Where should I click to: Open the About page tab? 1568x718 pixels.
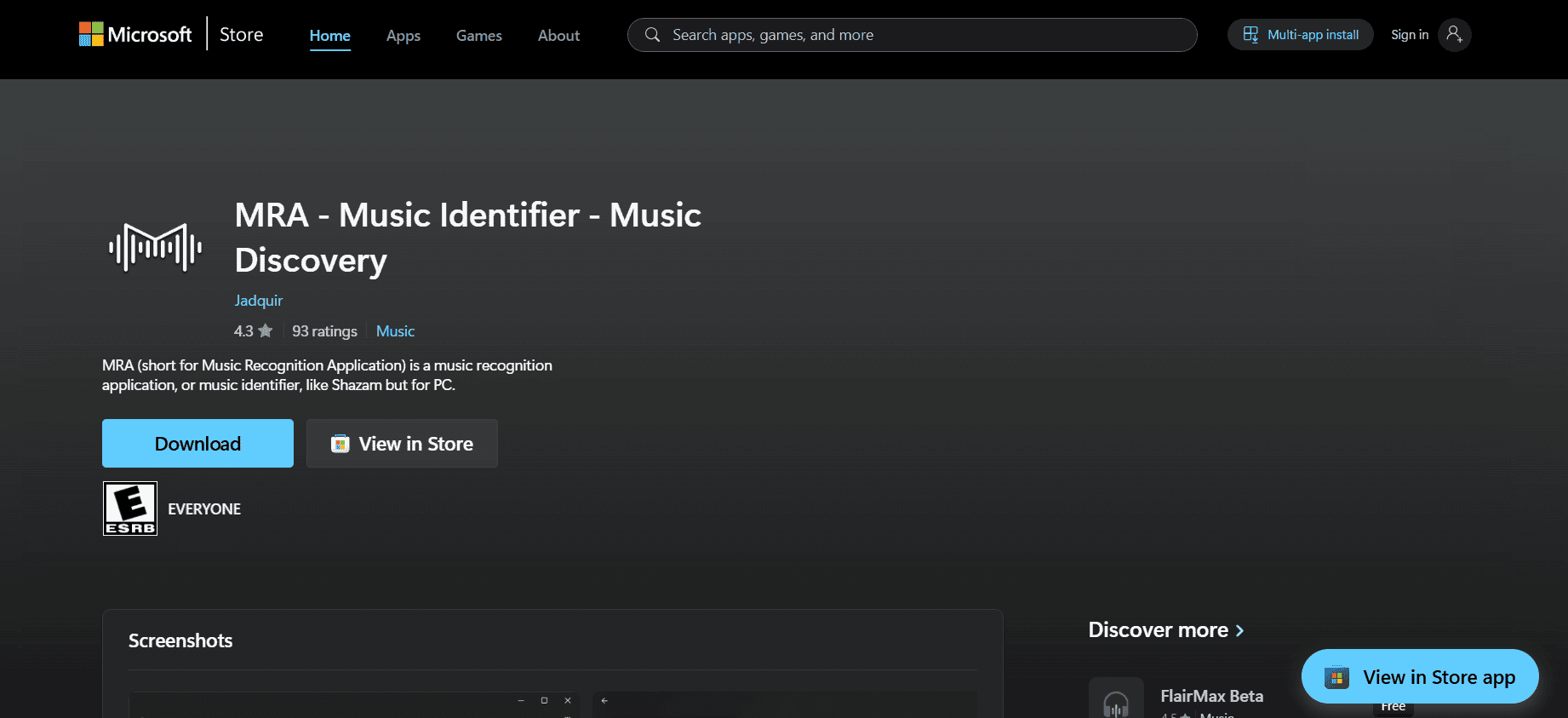[558, 36]
